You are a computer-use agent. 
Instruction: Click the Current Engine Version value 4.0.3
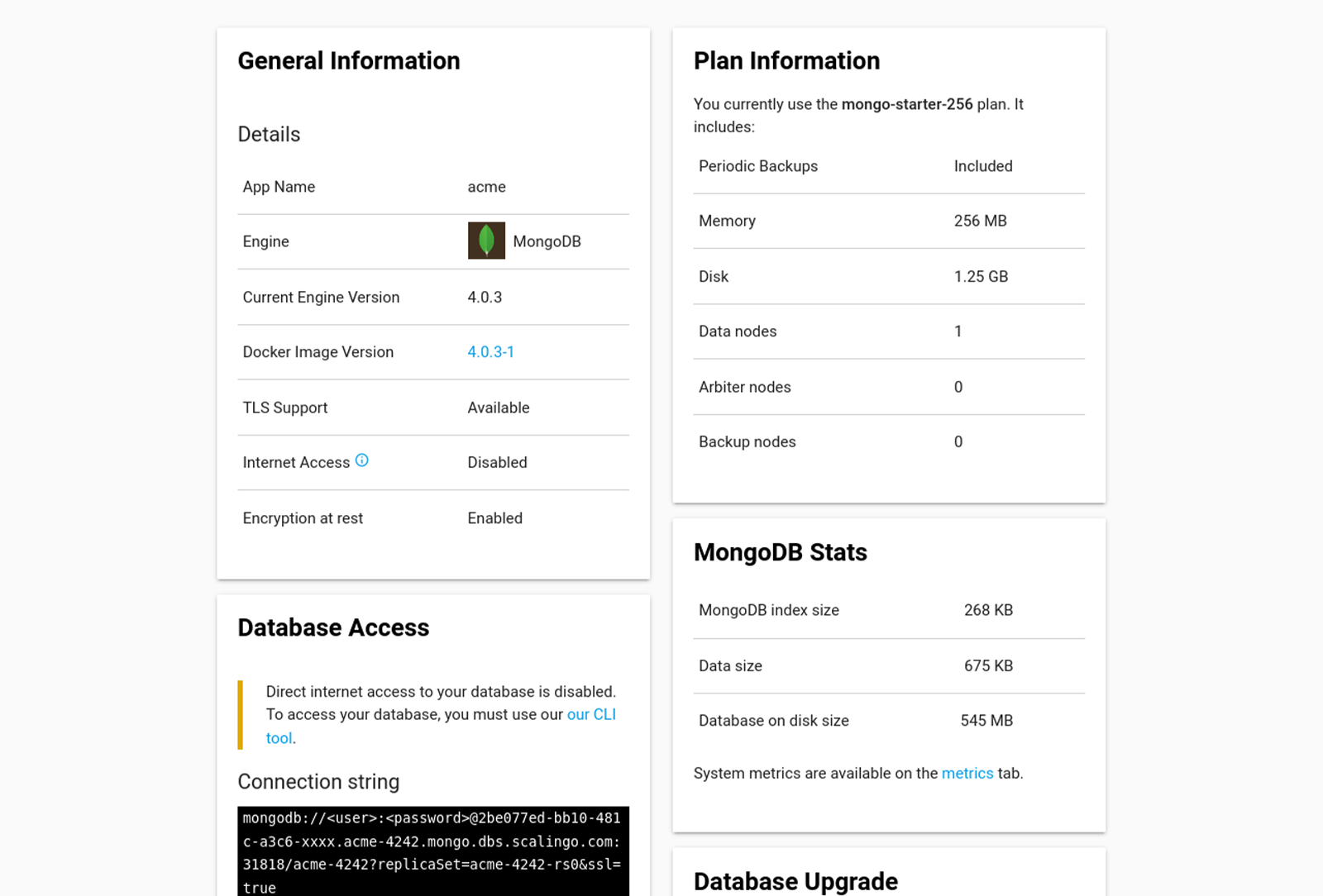tap(485, 298)
